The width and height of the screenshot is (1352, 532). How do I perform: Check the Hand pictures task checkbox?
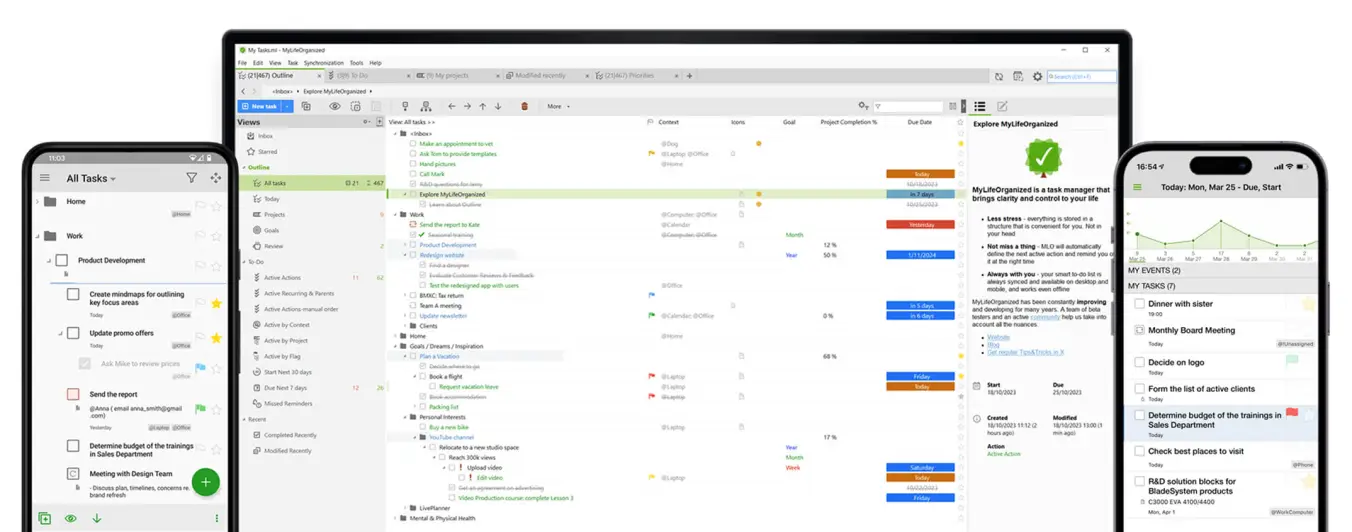(x=412, y=164)
